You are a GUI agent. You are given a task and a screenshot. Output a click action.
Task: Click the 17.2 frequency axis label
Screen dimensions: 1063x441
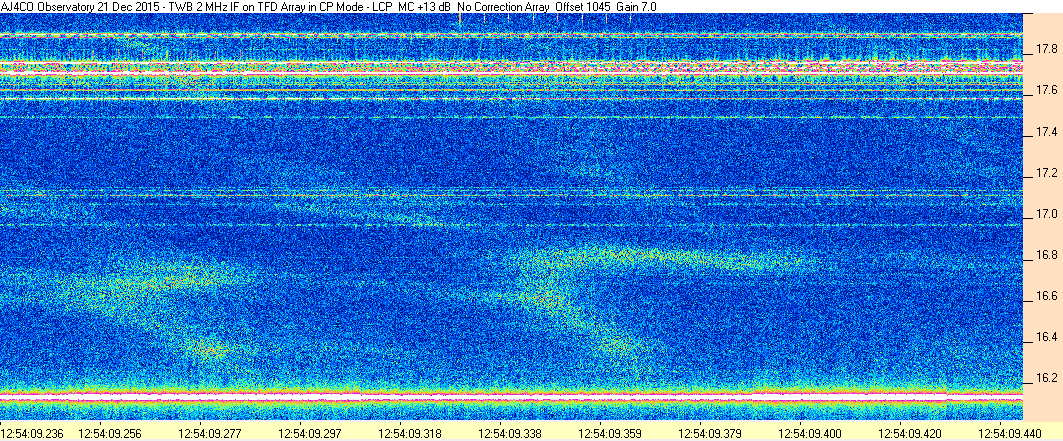(x=1047, y=173)
